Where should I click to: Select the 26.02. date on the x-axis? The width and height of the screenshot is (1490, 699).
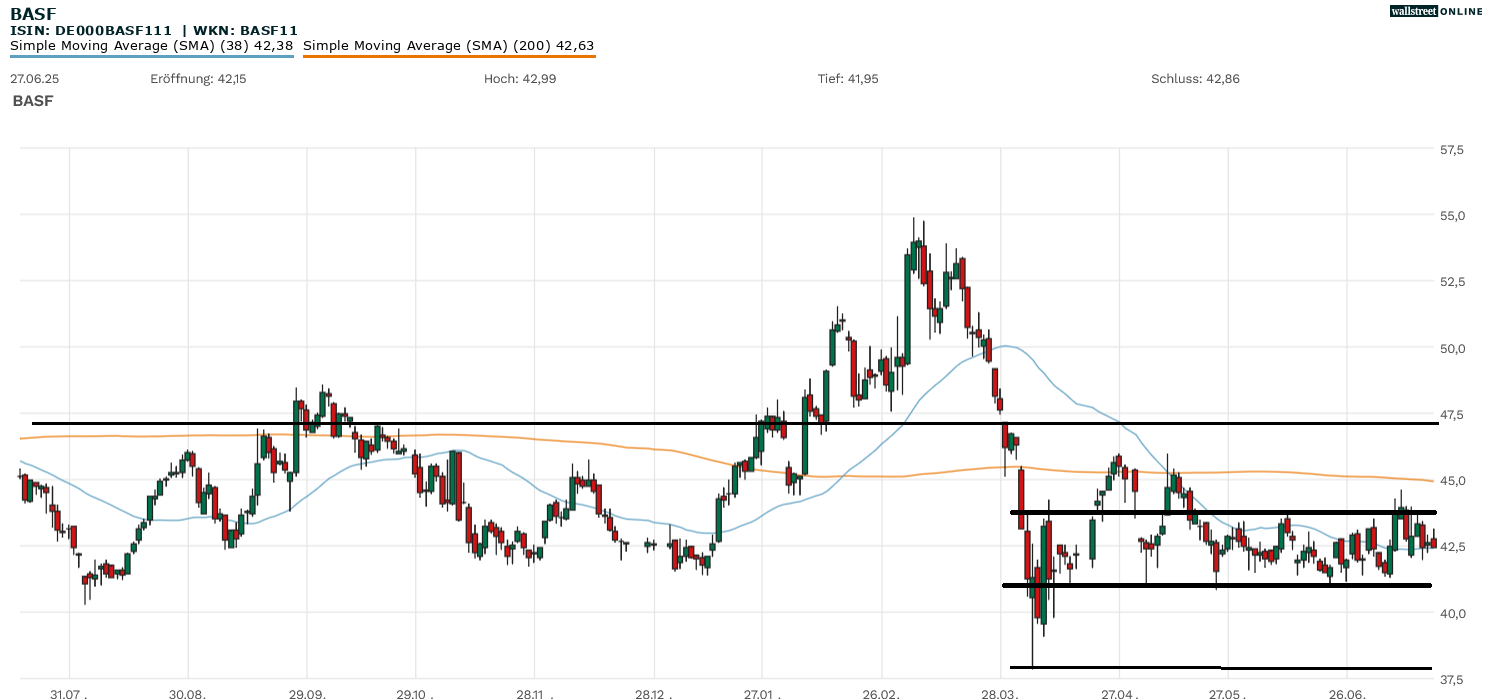click(x=881, y=693)
